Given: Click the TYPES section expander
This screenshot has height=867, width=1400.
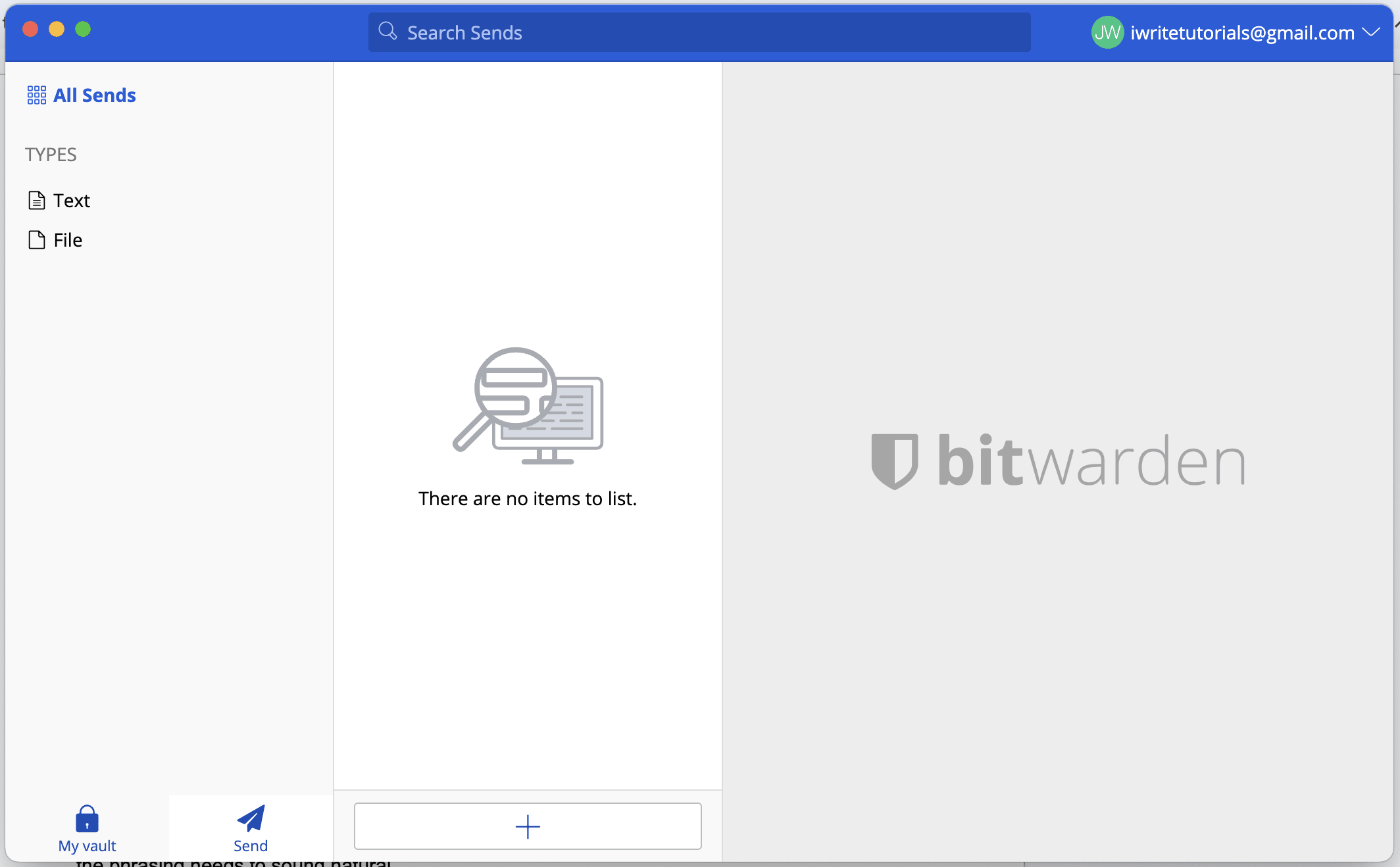Looking at the screenshot, I should [50, 154].
